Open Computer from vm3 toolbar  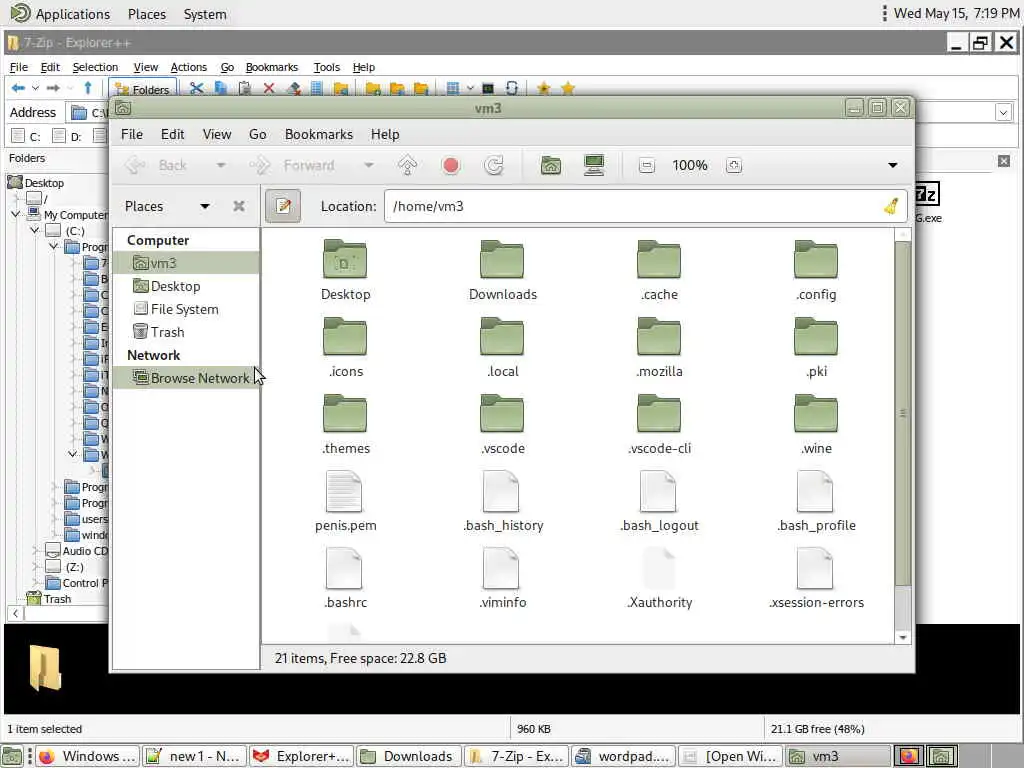pyautogui.click(x=594, y=165)
